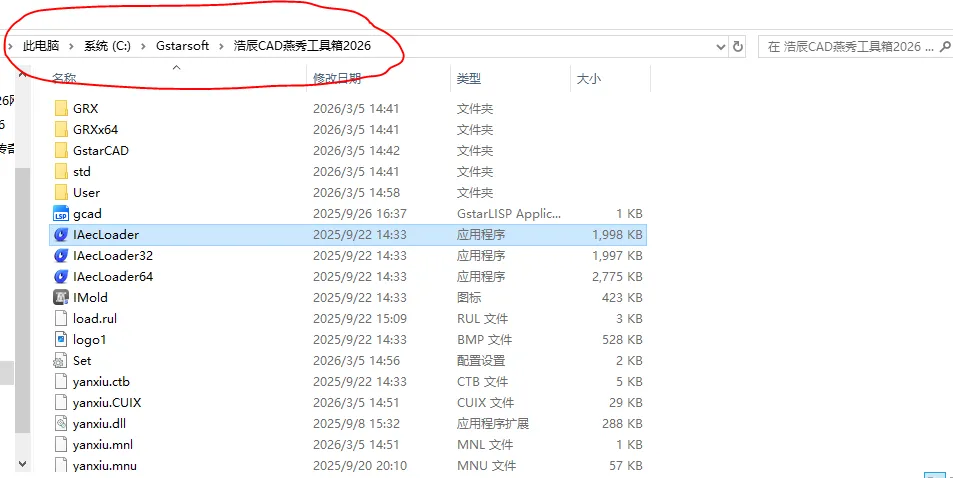Click navigation pane scroll down arrow
The height and width of the screenshot is (478, 953).
coord(22,463)
